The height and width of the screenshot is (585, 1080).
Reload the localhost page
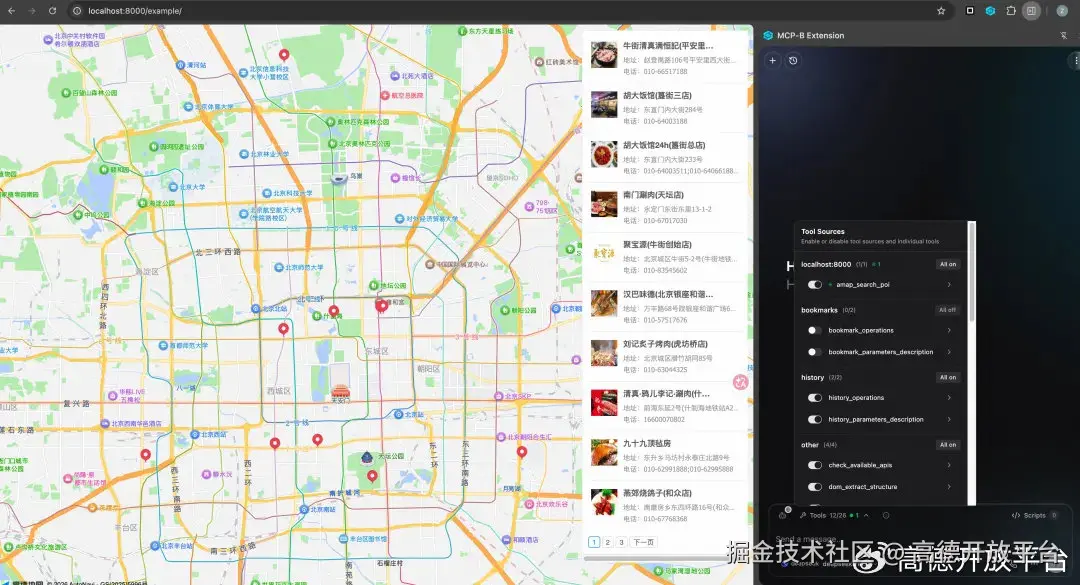pos(52,11)
